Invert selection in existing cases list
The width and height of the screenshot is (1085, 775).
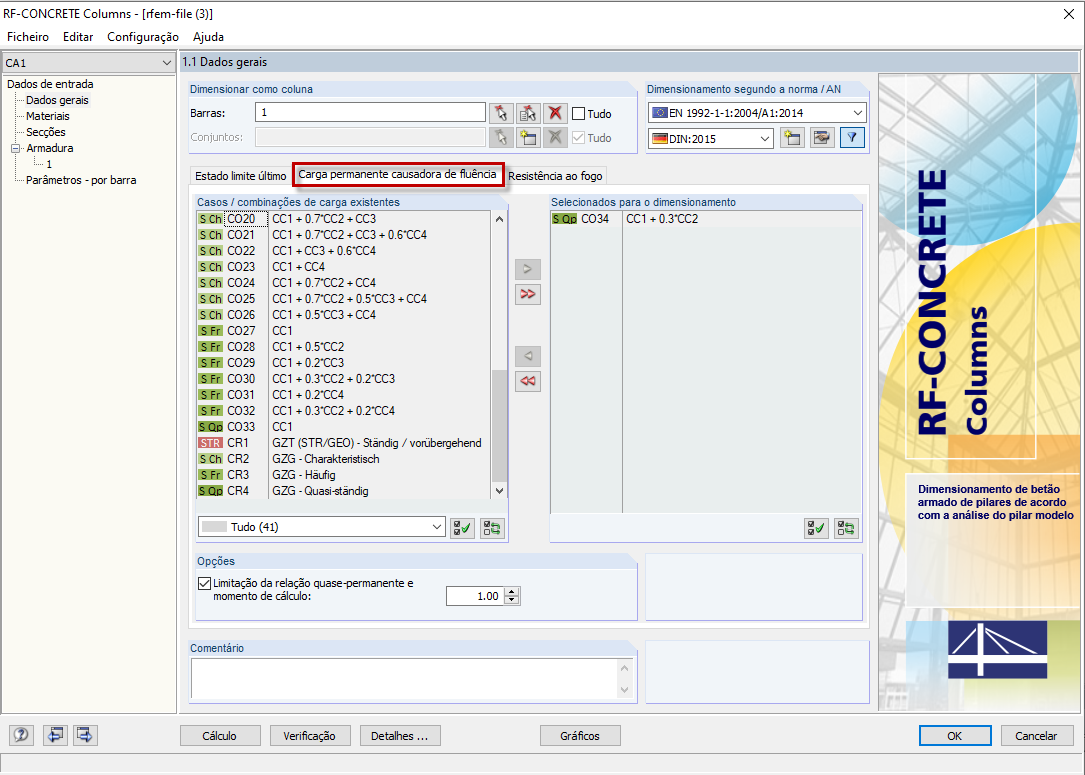pos(492,529)
